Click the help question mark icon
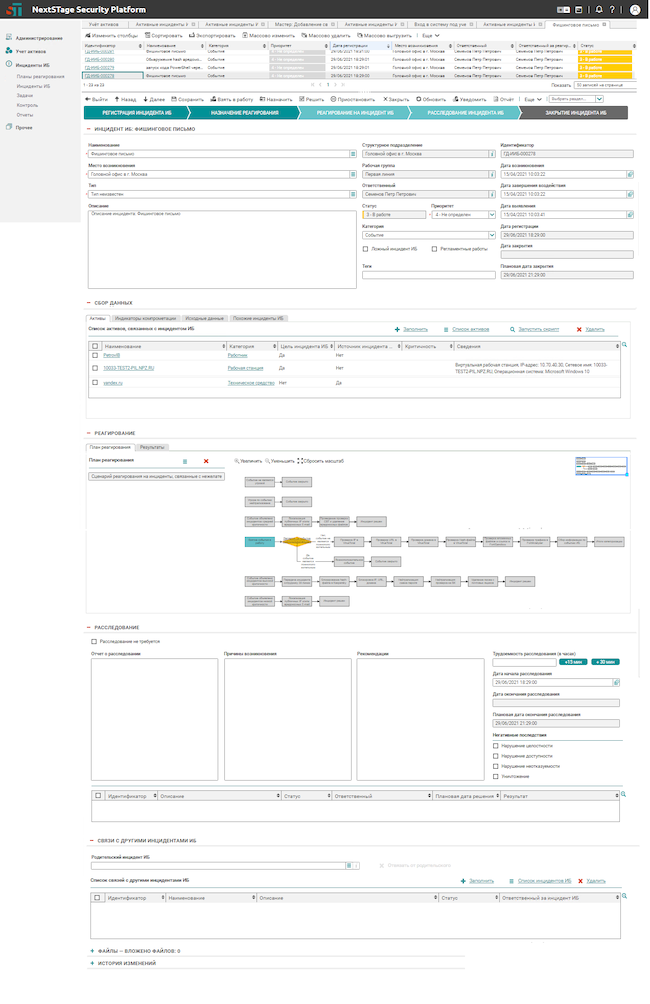Screen dimensions: 650x1004 point(612,10)
